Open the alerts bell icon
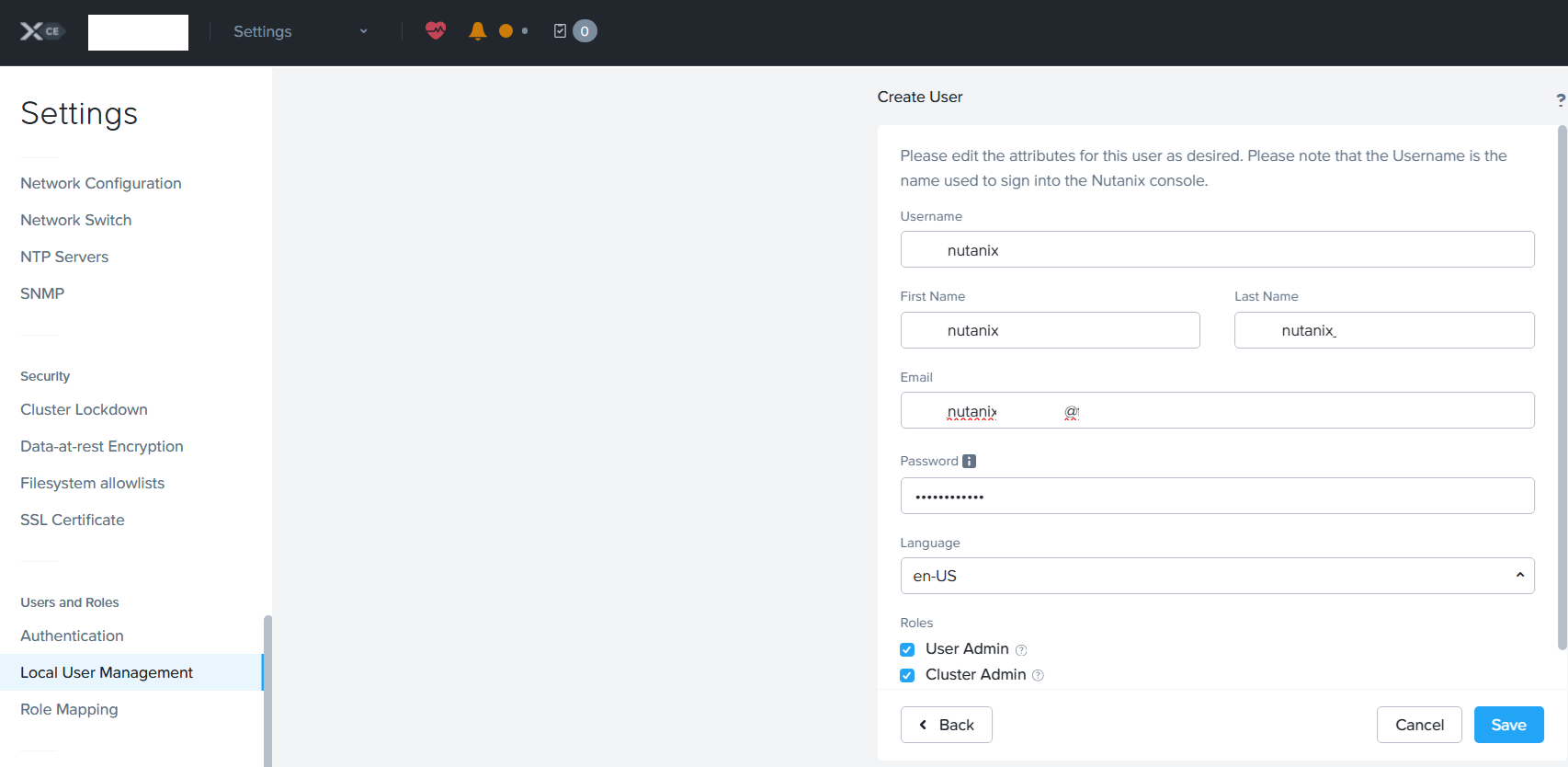Viewport: 1568px width, 767px height. coord(477,31)
